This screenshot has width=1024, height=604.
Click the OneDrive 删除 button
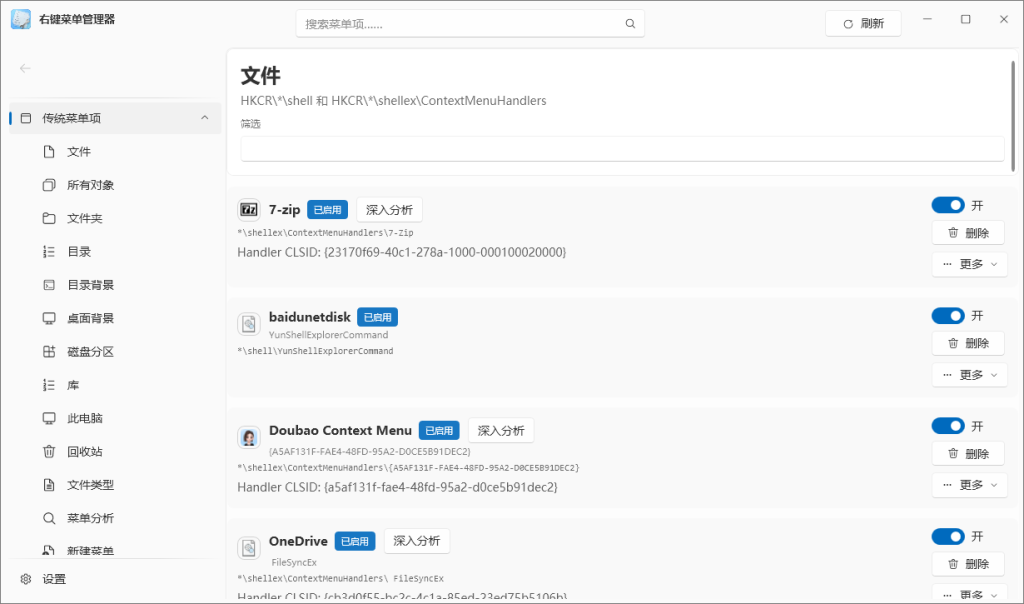pyautogui.click(x=968, y=564)
